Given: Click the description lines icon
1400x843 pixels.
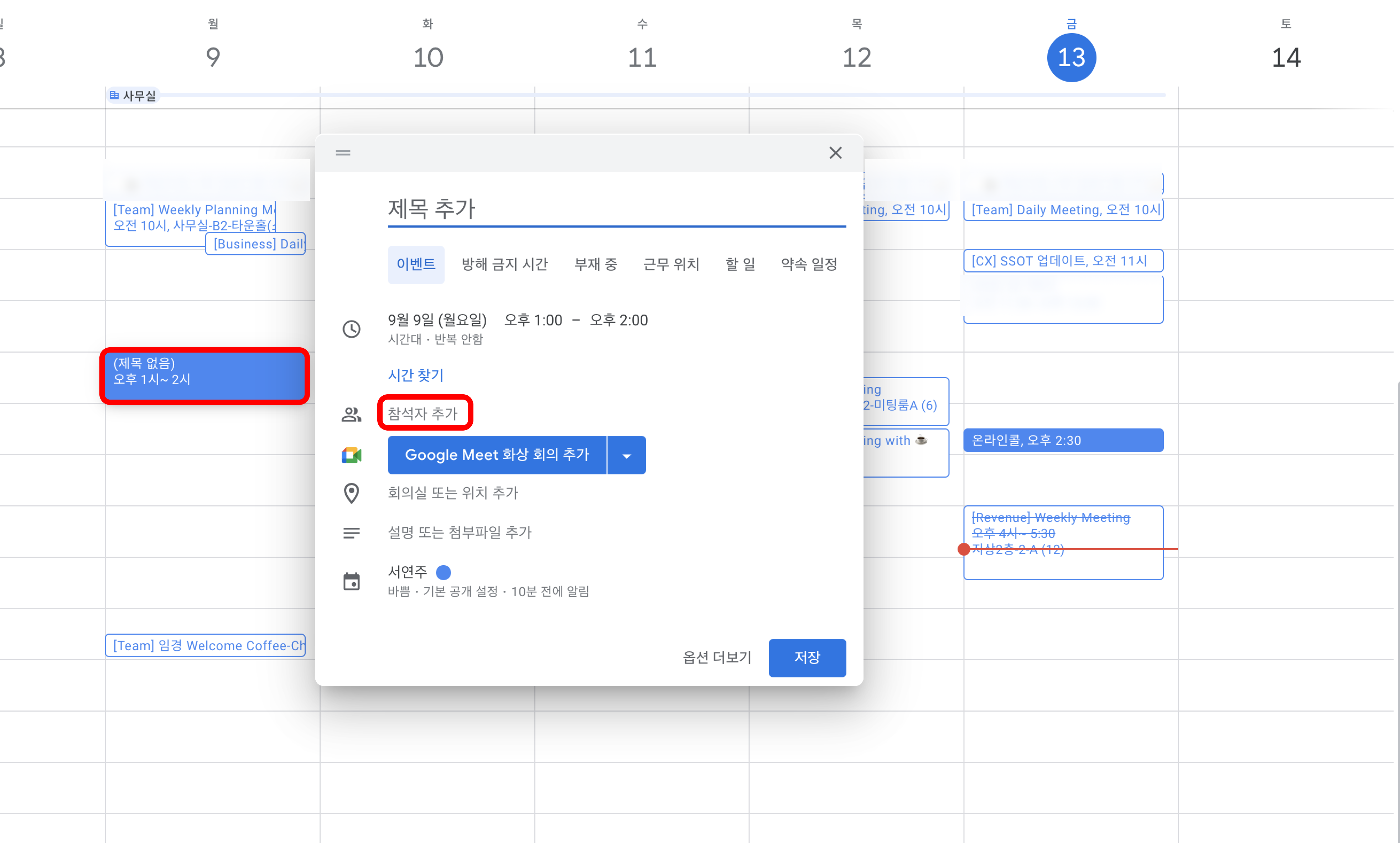Looking at the screenshot, I should pyautogui.click(x=351, y=533).
